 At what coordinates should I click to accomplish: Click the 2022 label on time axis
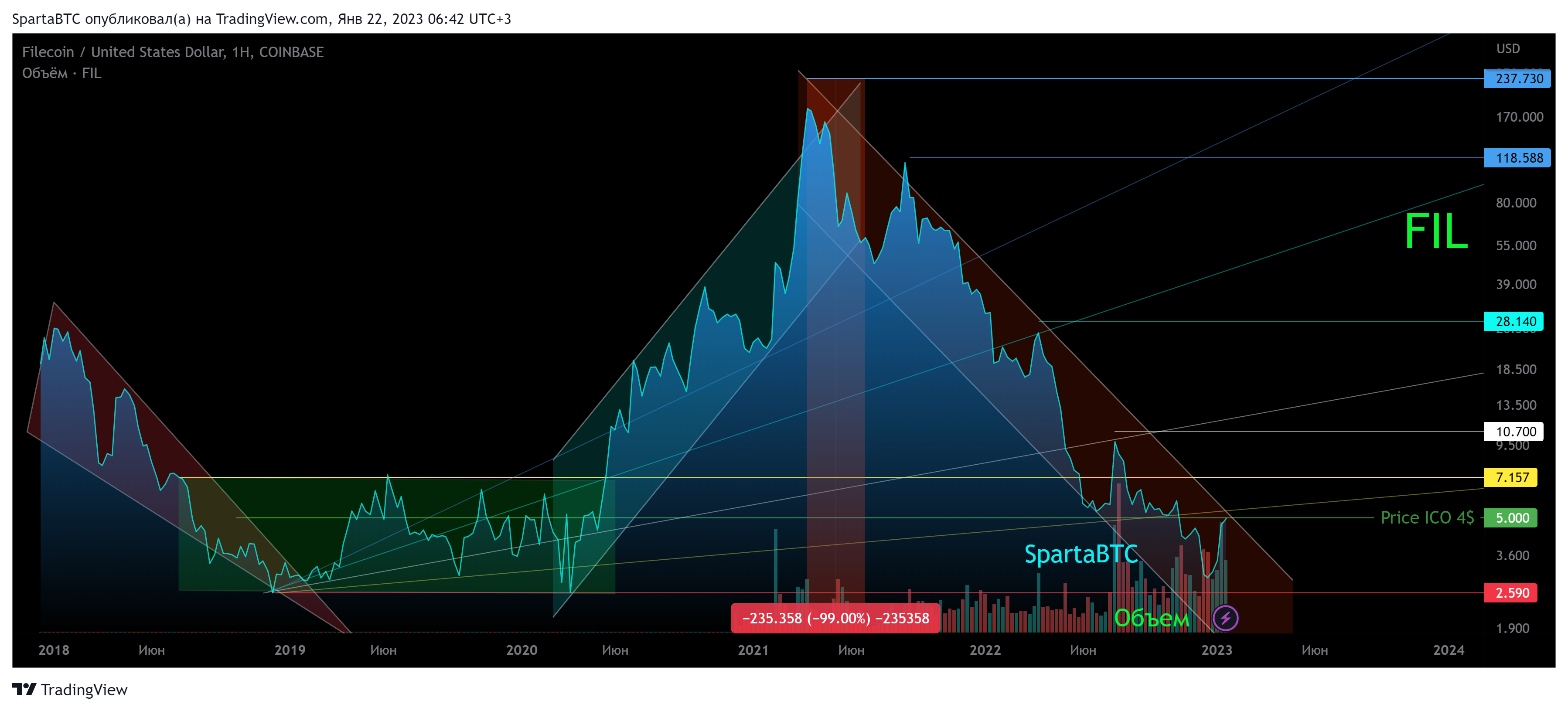(x=985, y=650)
